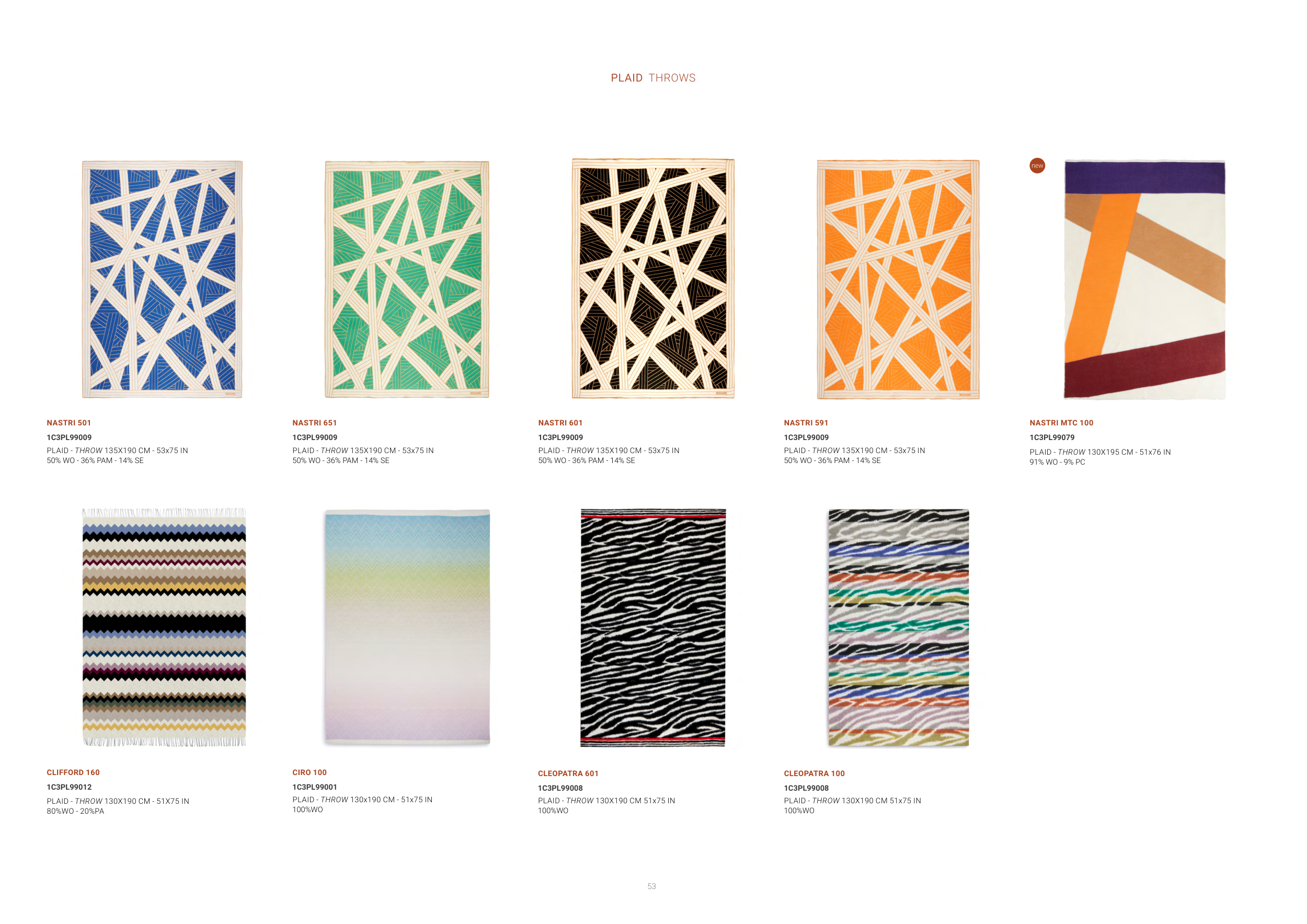Click the NASTRI 651 product title
Image resolution: width=1307 pixels, height=924 pixels.
(x=314, y=423)
